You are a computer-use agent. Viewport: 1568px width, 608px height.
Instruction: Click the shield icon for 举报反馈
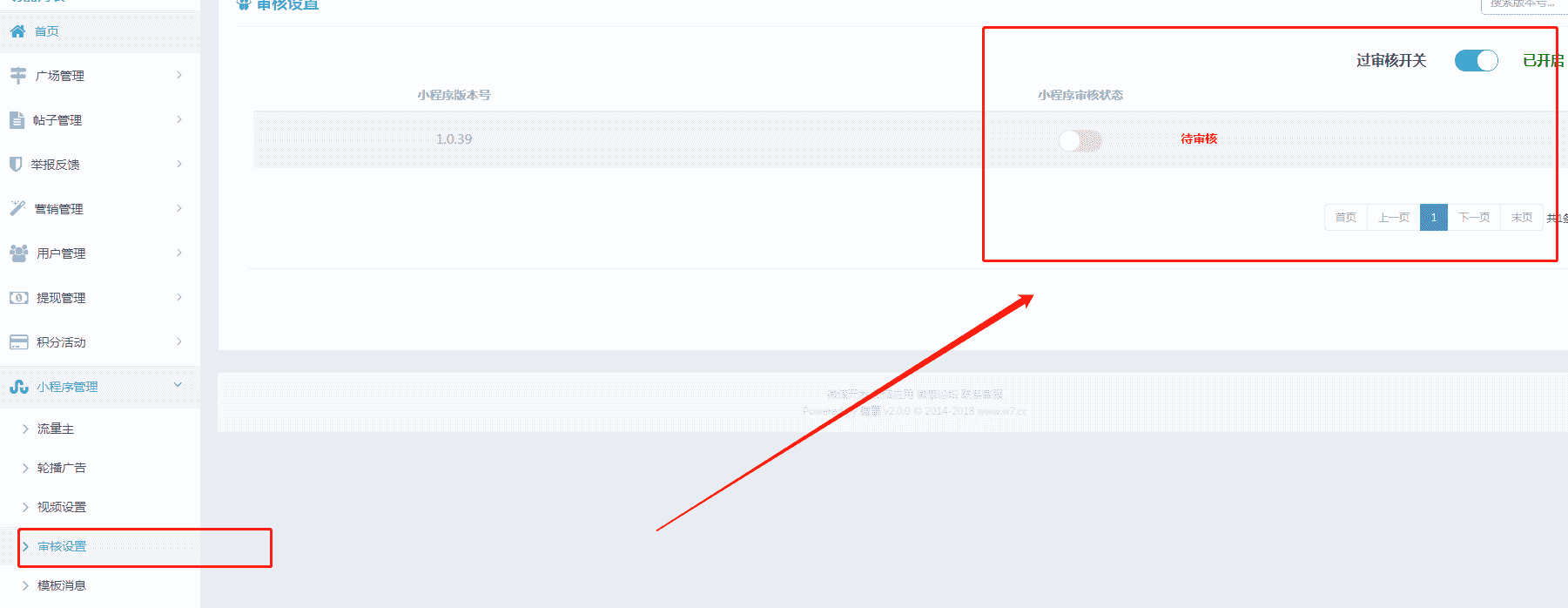15,164
